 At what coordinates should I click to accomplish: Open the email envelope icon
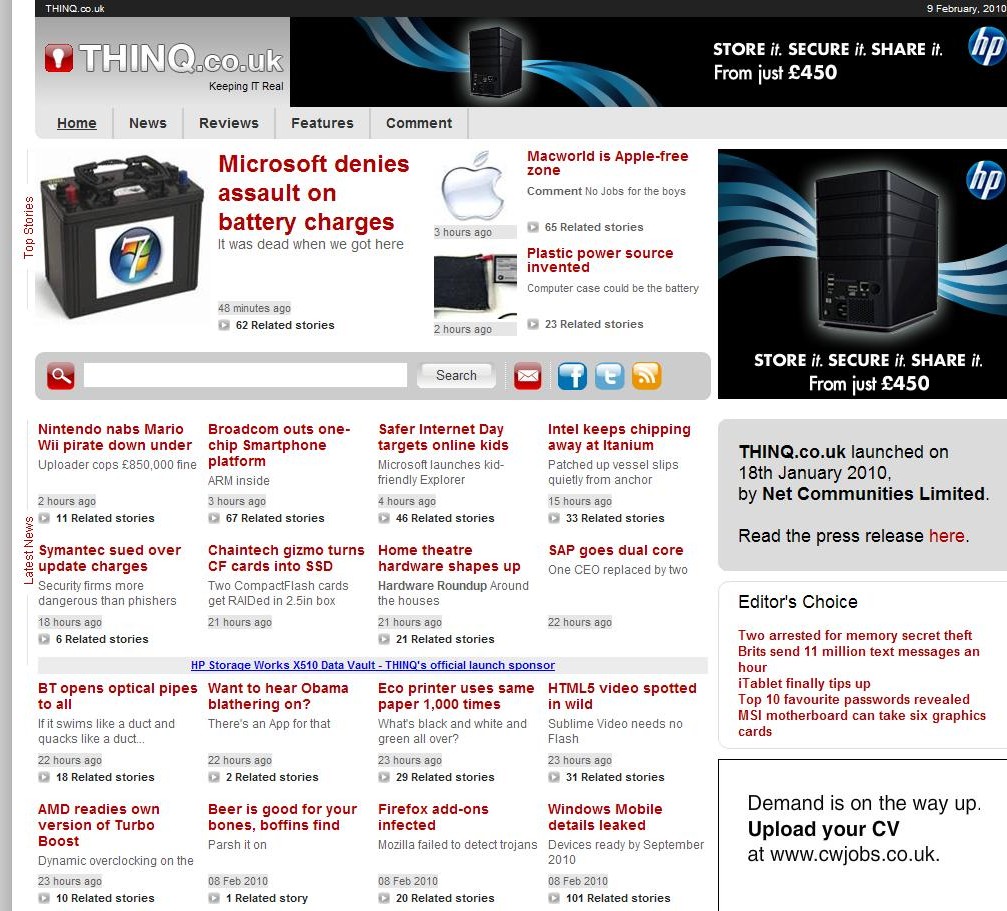click(x=527, y=376)
